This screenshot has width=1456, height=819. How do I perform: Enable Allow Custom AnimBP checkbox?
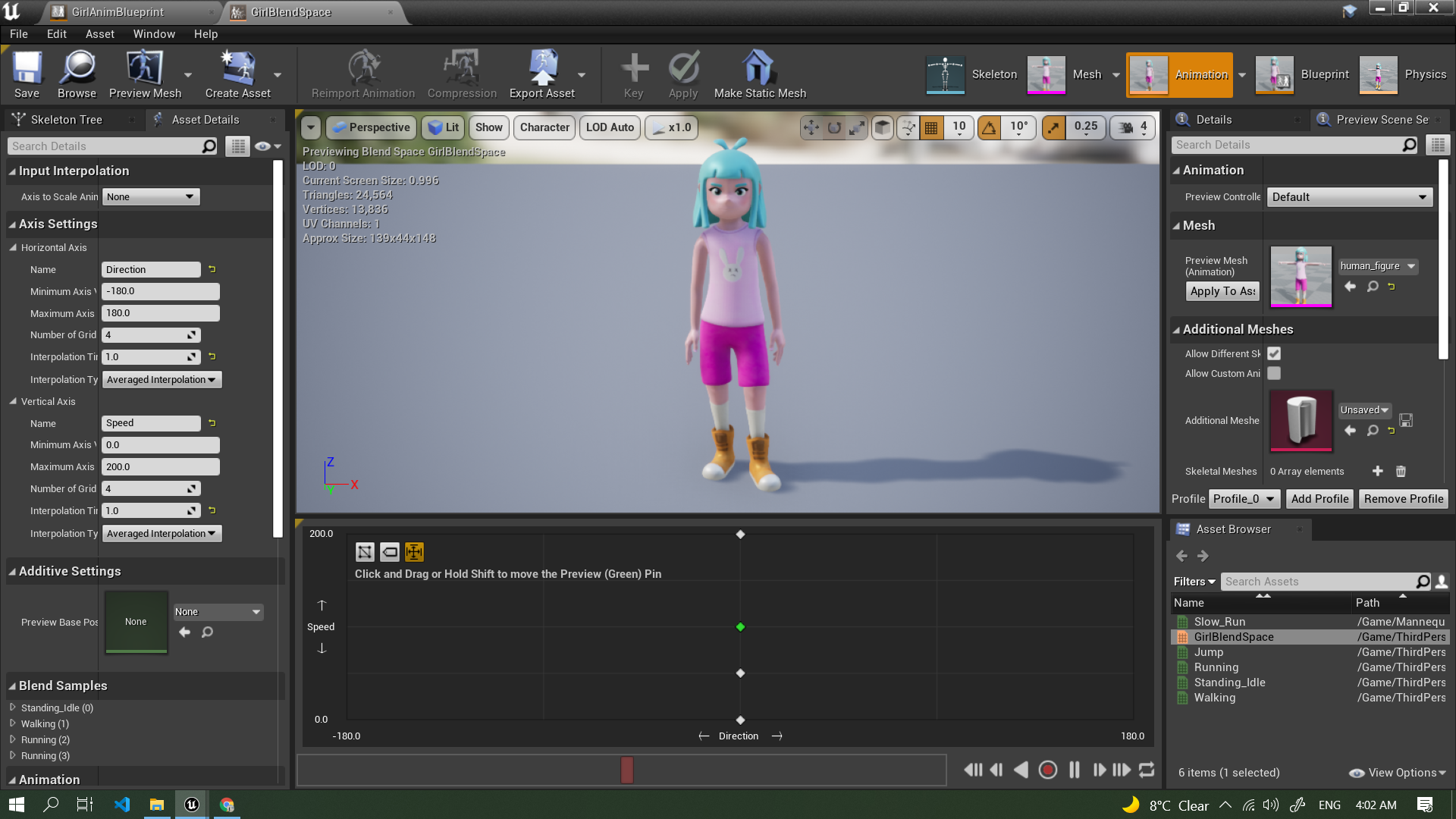[x=1274, y=373]
